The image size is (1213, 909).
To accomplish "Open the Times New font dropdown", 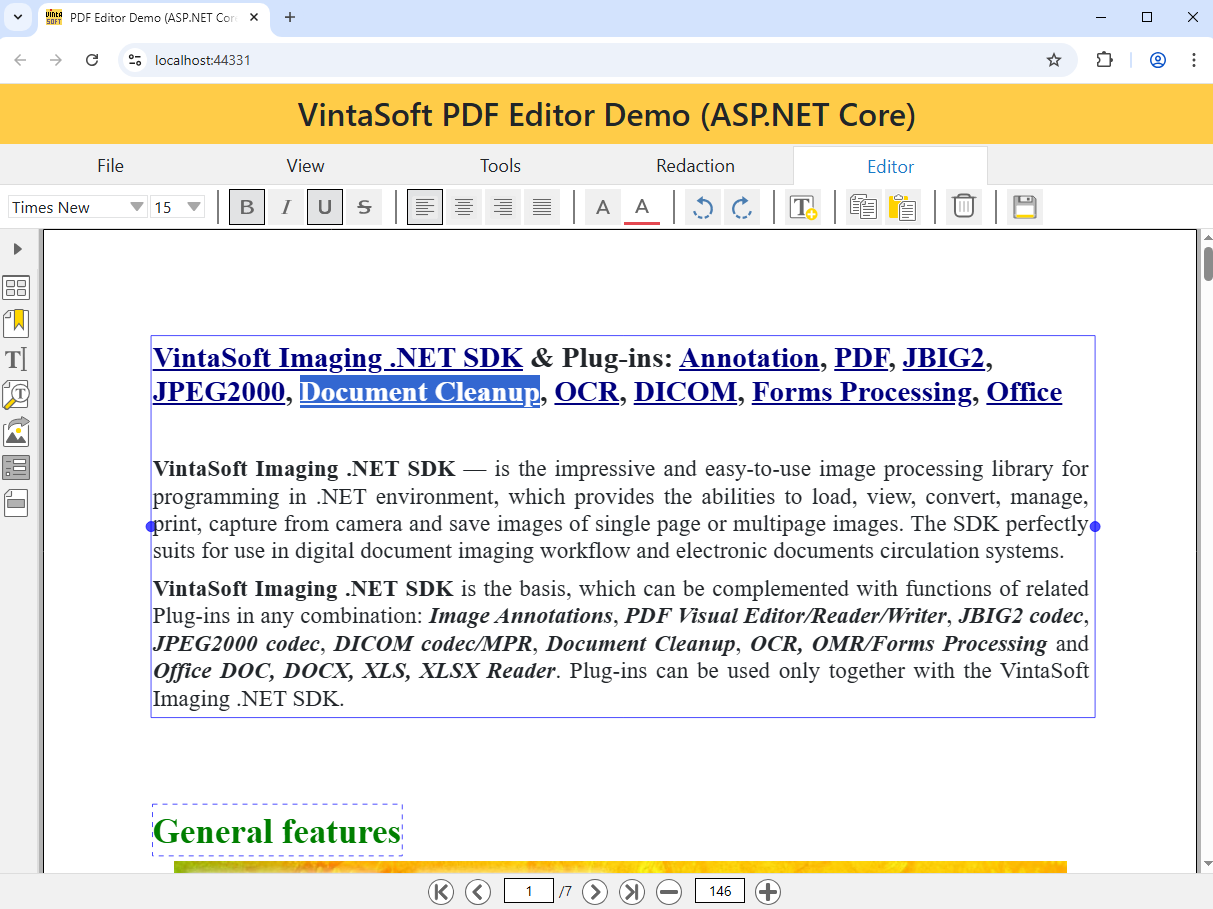I will click(x=78, y=207).
